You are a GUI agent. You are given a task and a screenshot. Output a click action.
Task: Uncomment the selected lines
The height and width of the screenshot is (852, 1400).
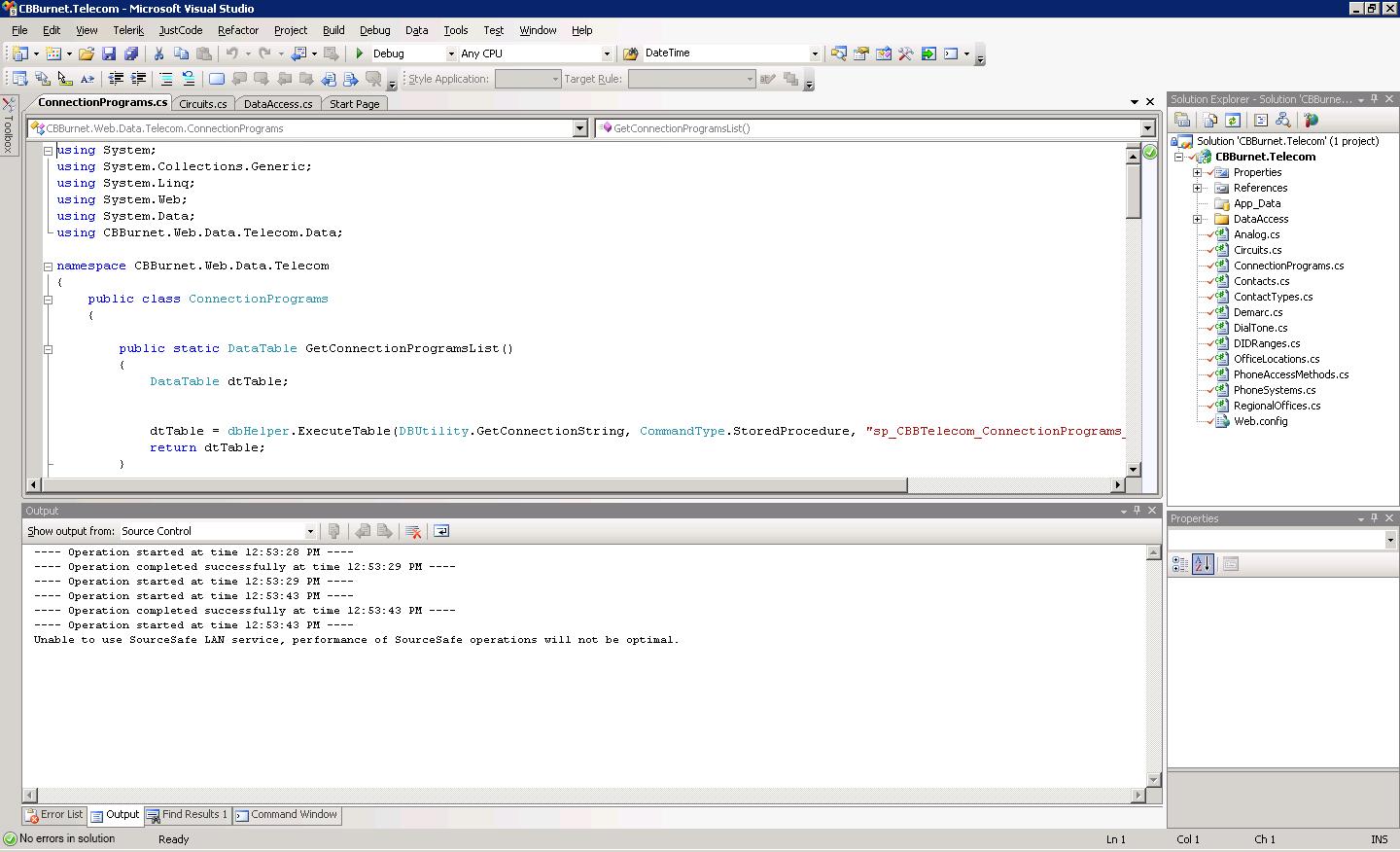189,79
